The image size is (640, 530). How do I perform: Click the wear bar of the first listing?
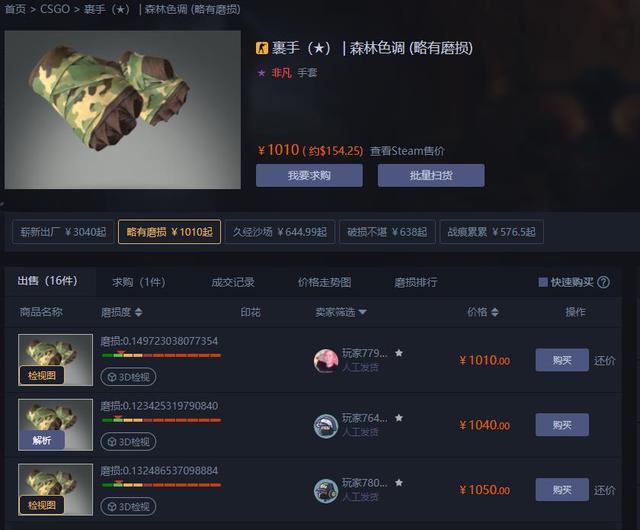pyautogui.click(x=161, y=355)
